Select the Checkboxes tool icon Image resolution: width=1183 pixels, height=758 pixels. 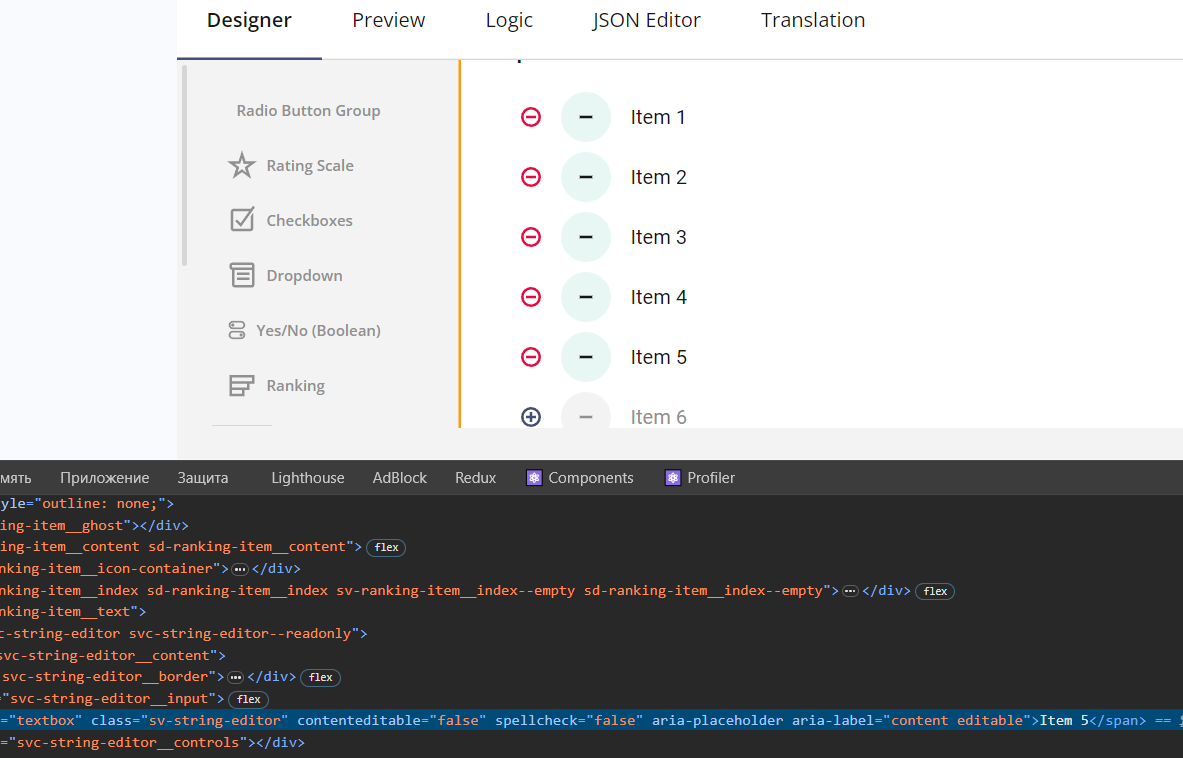tap(242, 220)
